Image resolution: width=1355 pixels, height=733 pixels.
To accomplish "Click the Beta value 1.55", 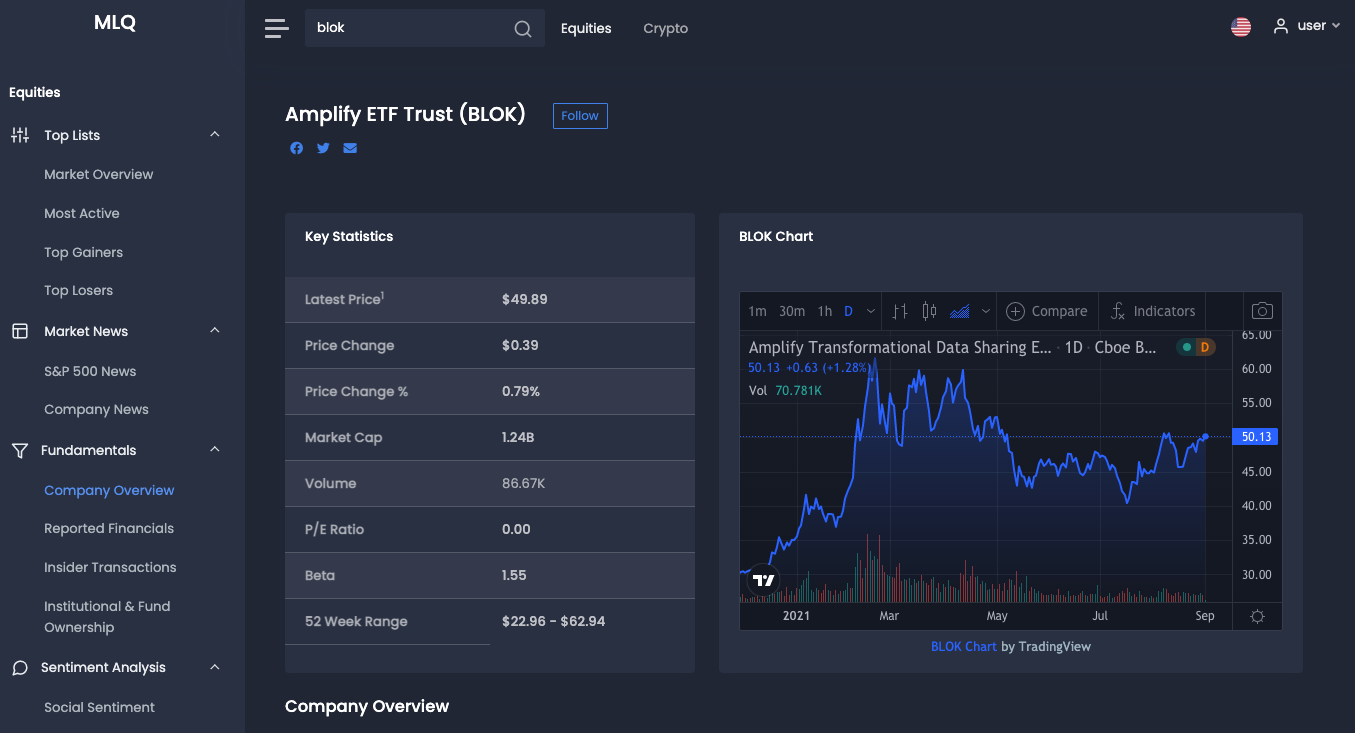I will (x=514, y=575).
